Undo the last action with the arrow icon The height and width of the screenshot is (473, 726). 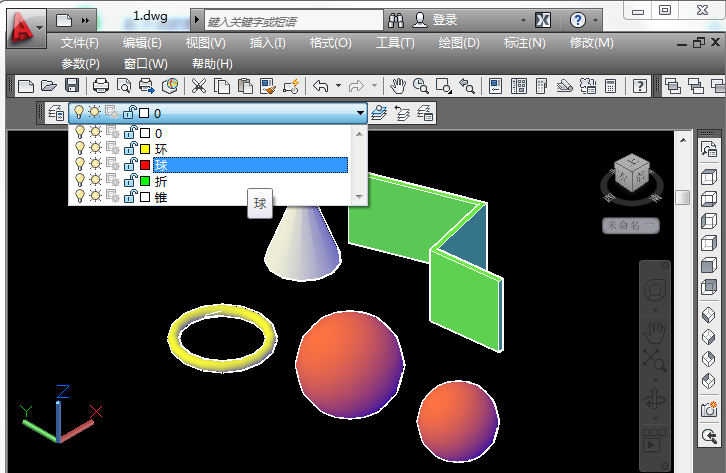click(320, 86)
